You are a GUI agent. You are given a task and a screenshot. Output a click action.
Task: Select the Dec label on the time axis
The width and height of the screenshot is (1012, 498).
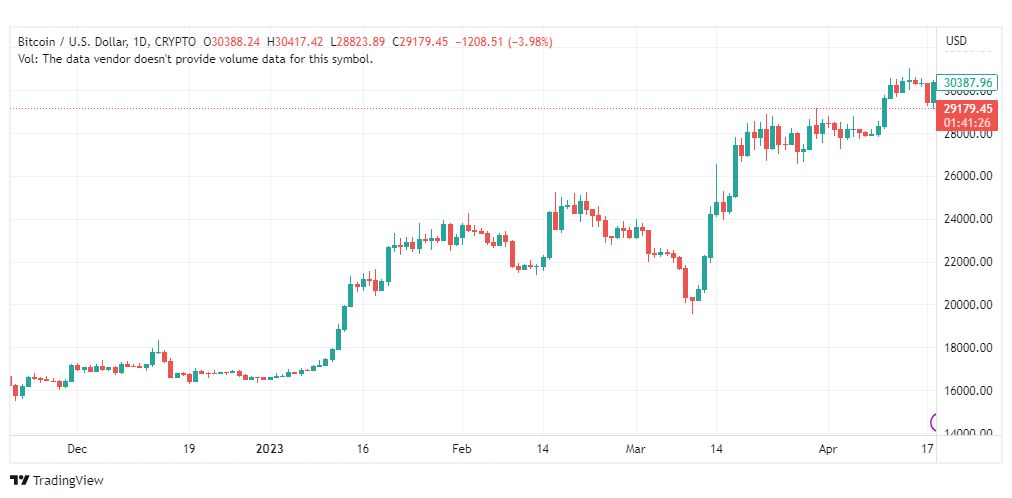[77, 449]
